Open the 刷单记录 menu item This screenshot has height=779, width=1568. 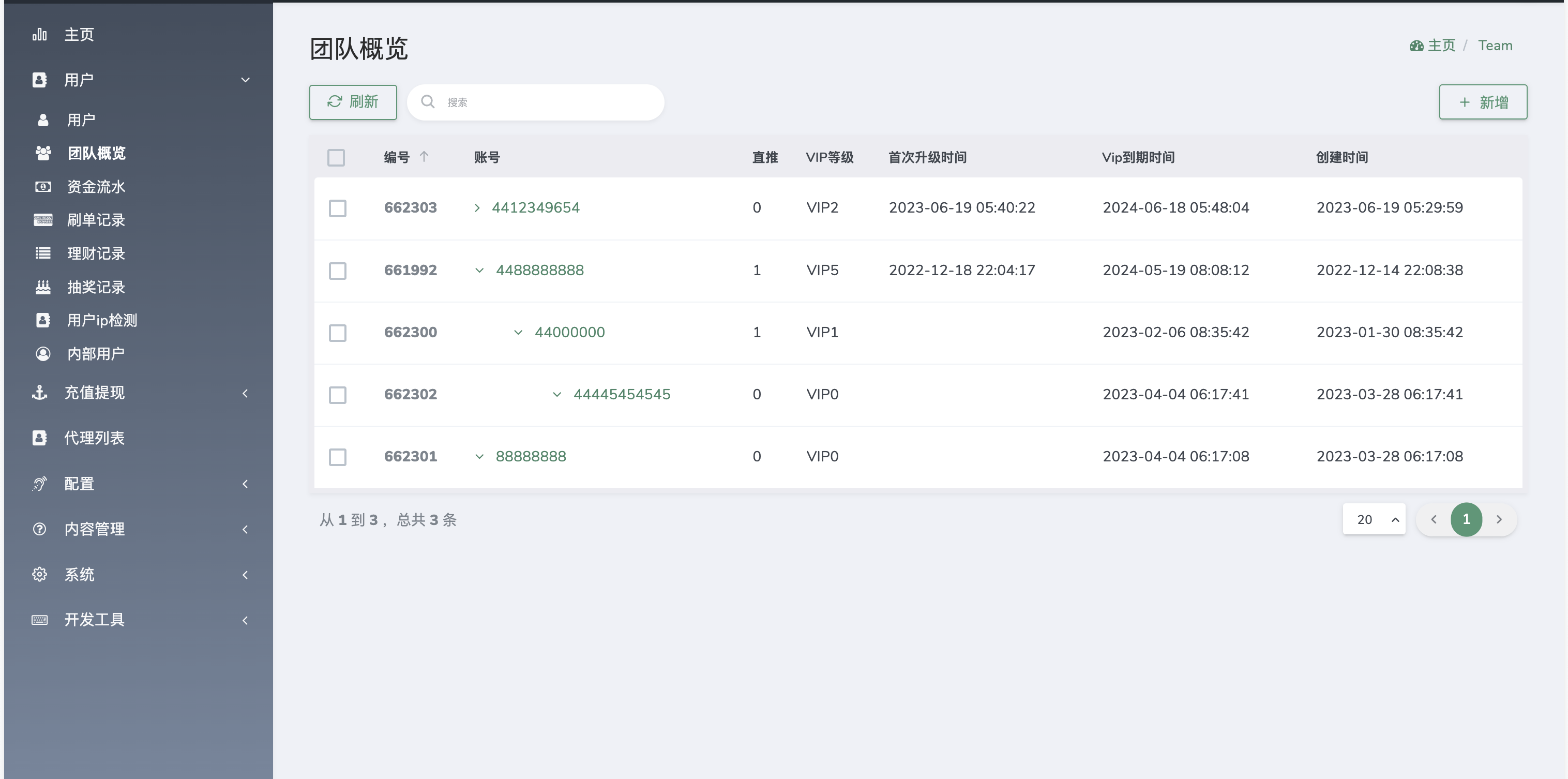[96, 220]
